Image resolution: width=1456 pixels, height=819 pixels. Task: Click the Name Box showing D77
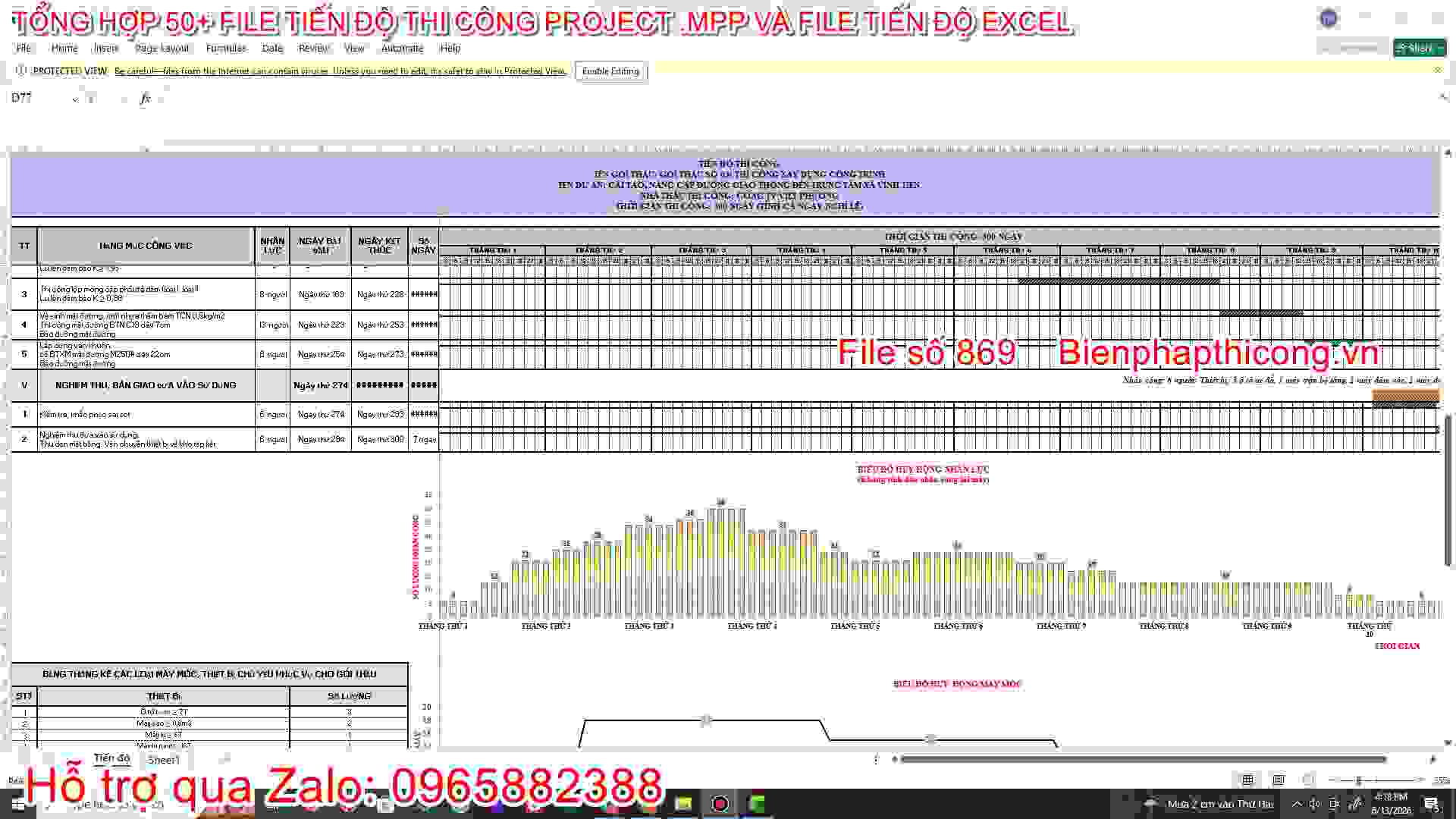pyautogui.click(x=38, y=98)
